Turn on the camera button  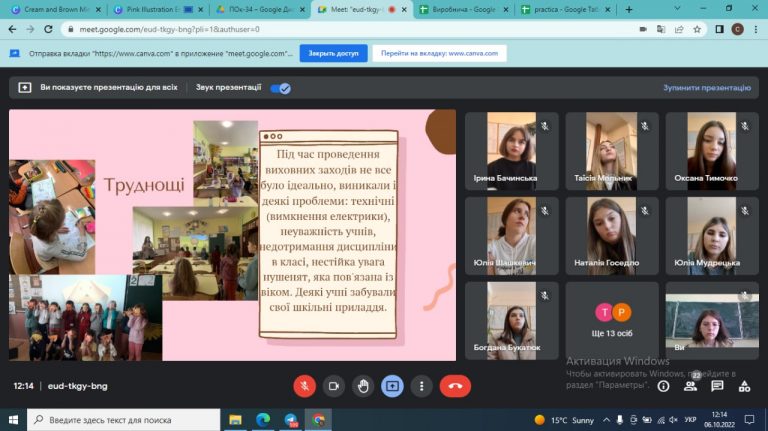click(x=334, y=386)
